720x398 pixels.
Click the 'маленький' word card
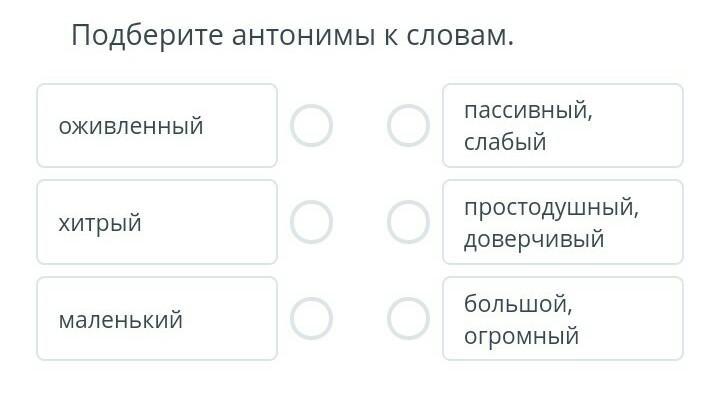(157, 319)
